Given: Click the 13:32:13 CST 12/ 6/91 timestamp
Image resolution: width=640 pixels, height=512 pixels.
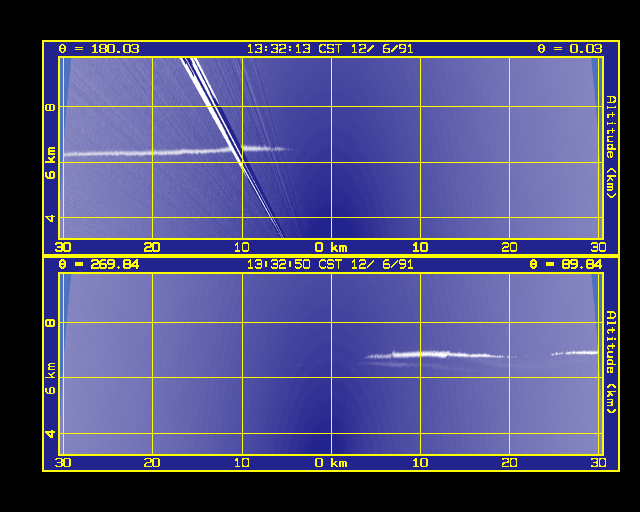Looking at the screenshot, I should coord(330,49).
